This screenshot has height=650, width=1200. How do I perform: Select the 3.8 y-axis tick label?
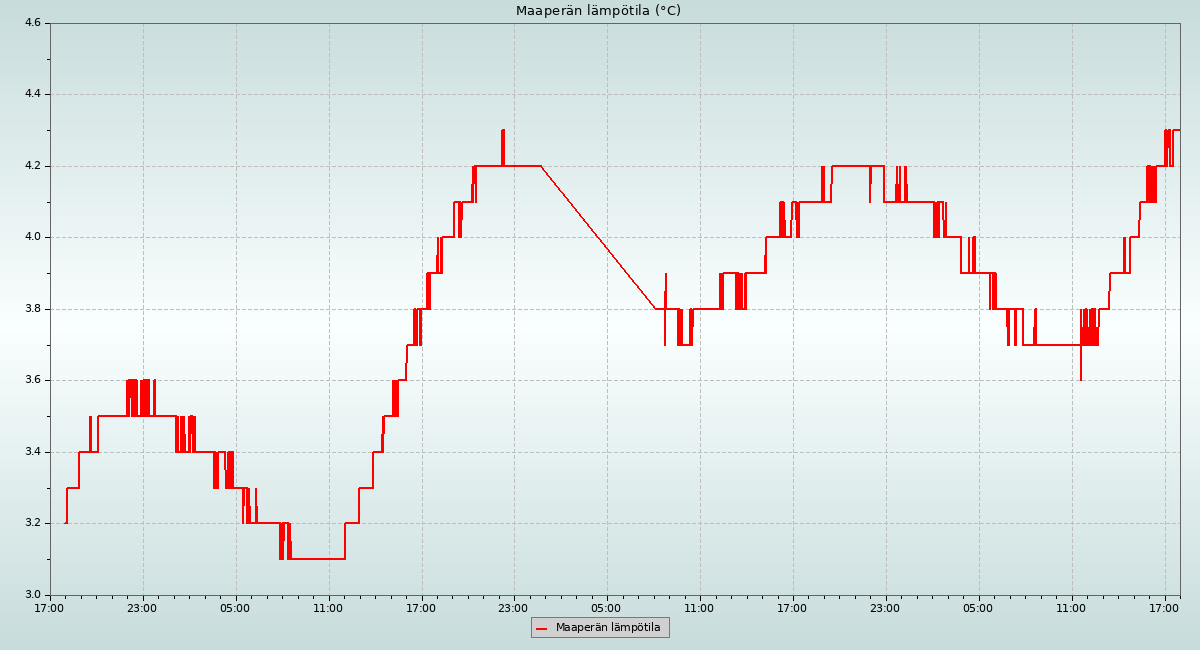32,309
